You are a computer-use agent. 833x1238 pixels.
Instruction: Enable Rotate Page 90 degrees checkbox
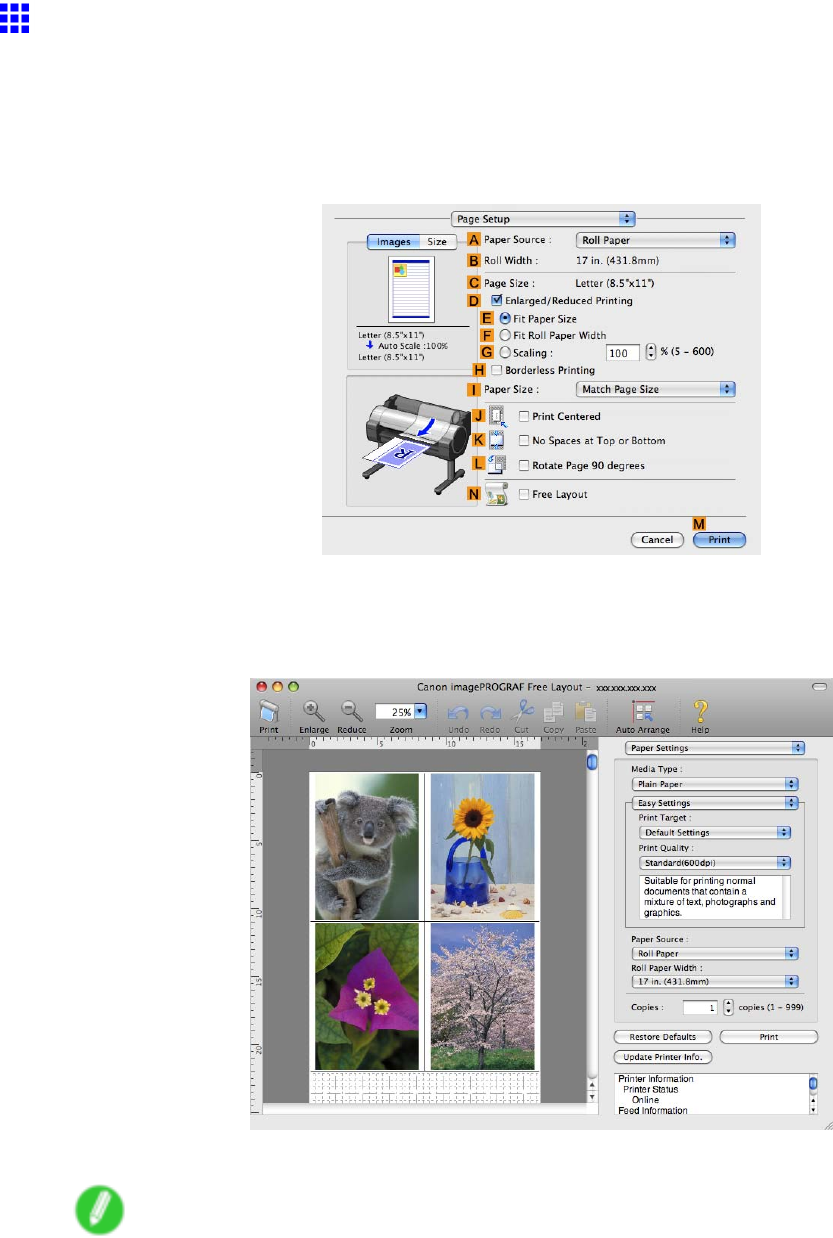[x=524, y=465]
